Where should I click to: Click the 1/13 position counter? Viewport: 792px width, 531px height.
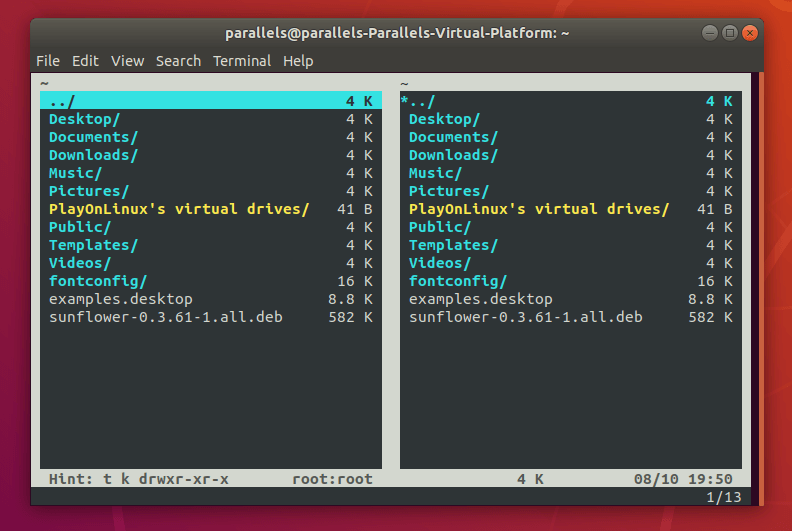tap(724, 497)
